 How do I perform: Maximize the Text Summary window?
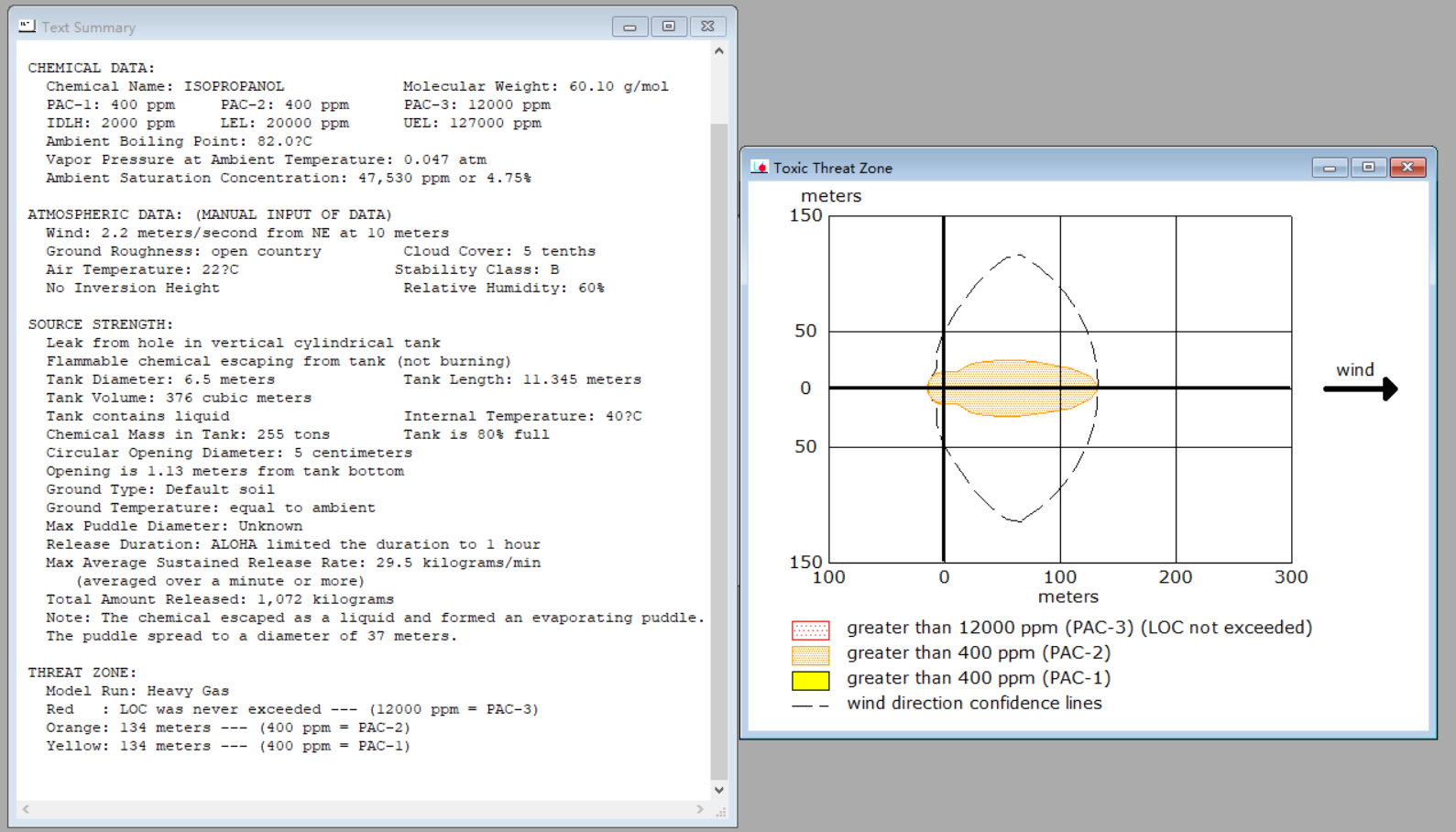click(669, 27)
